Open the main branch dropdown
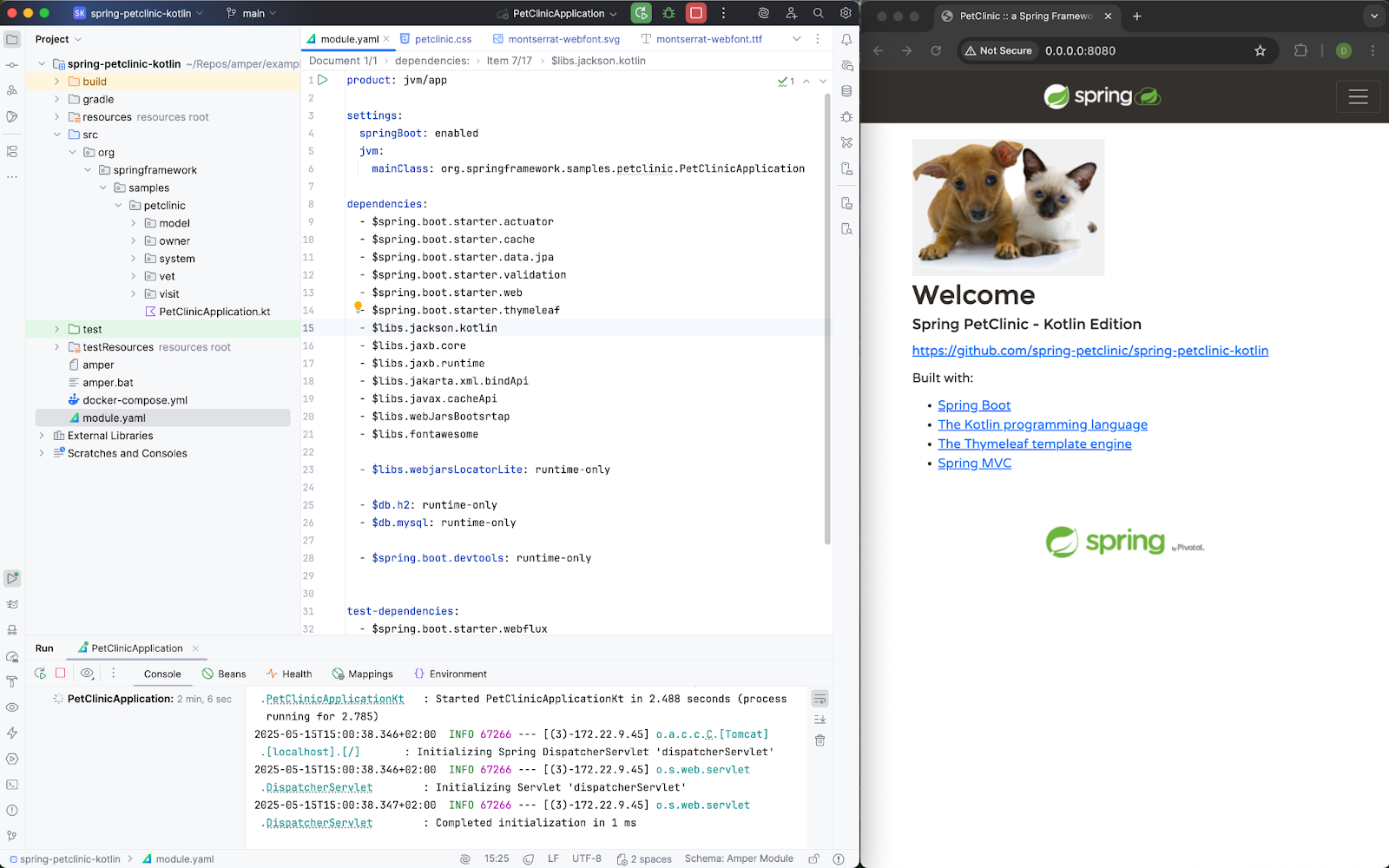This screenshot has height=868, width=1389. (252, 13)
